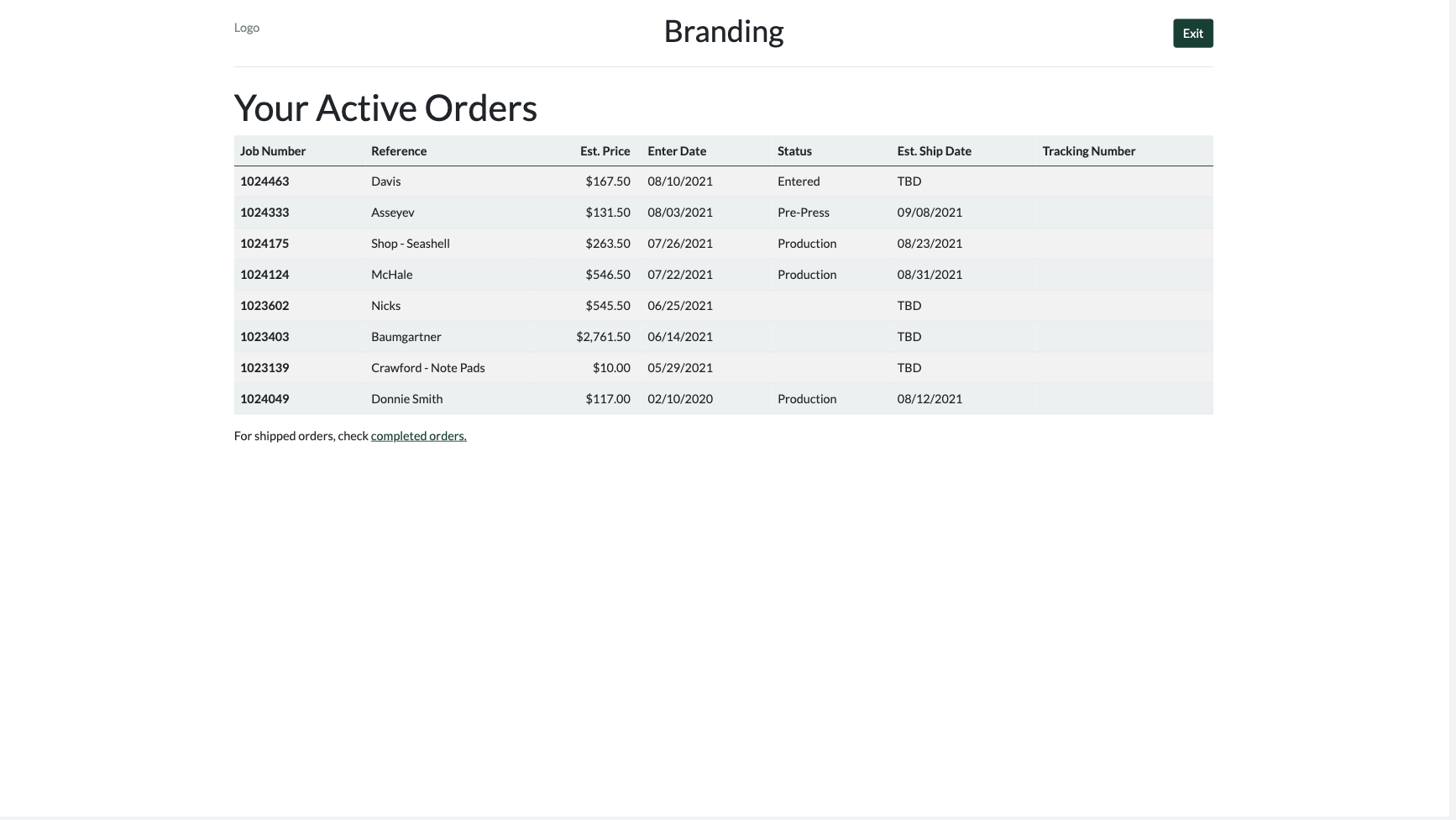
Task: Click the Logo in the header
Action: click(247, 28)
